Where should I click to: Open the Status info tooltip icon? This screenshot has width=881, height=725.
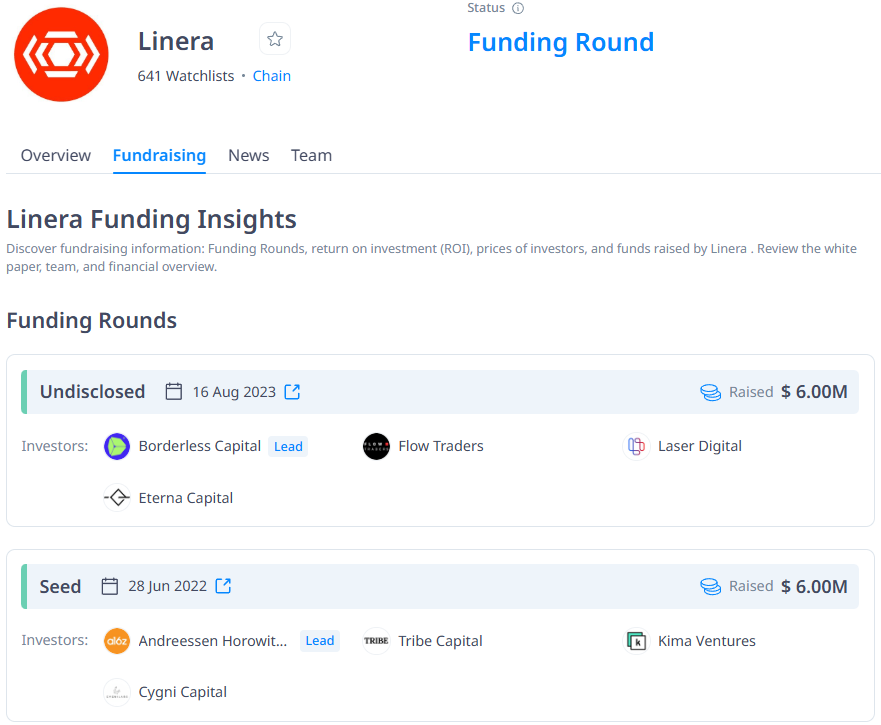point(518,8)
